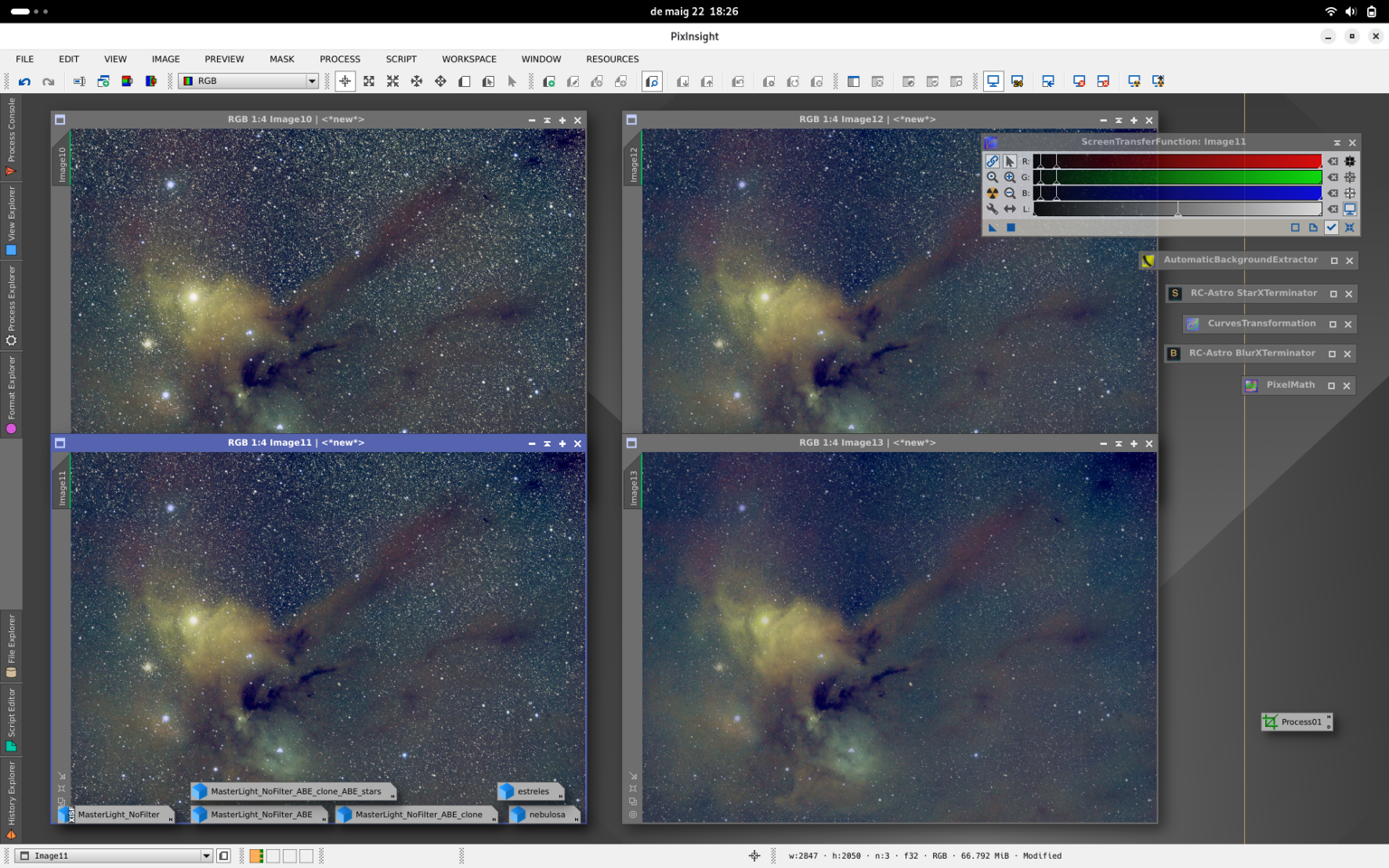The width and height of the screenshot is (1389, 868).
Task: Select the MasterLight_NoFilter_ABE_clone_ABE_stars view
Action: click(295, 791)
